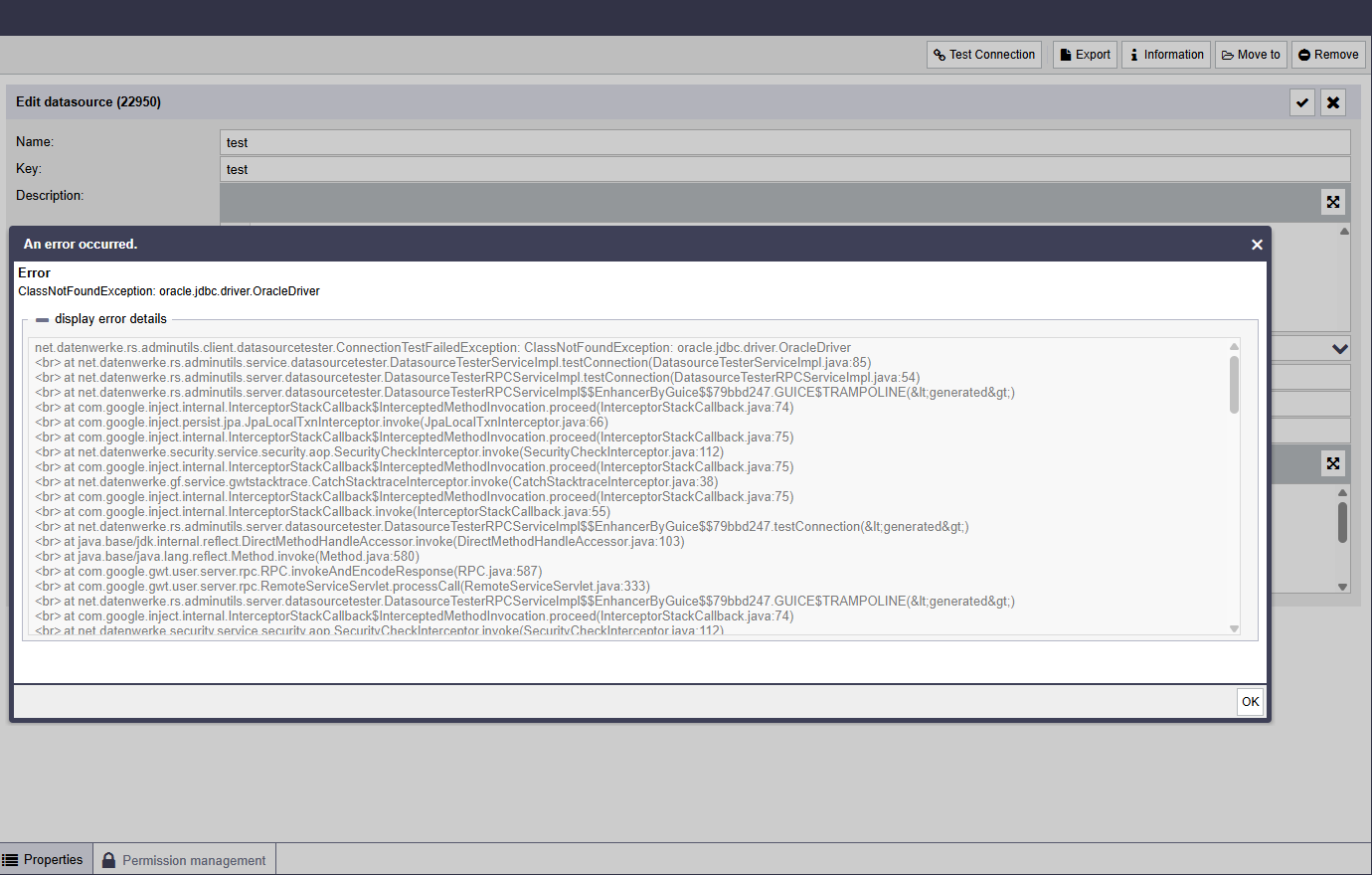Switch to the Properties tab
The height and width of the screenshot is (875, 1372).
pyautogui.click(x=46, y=860)
